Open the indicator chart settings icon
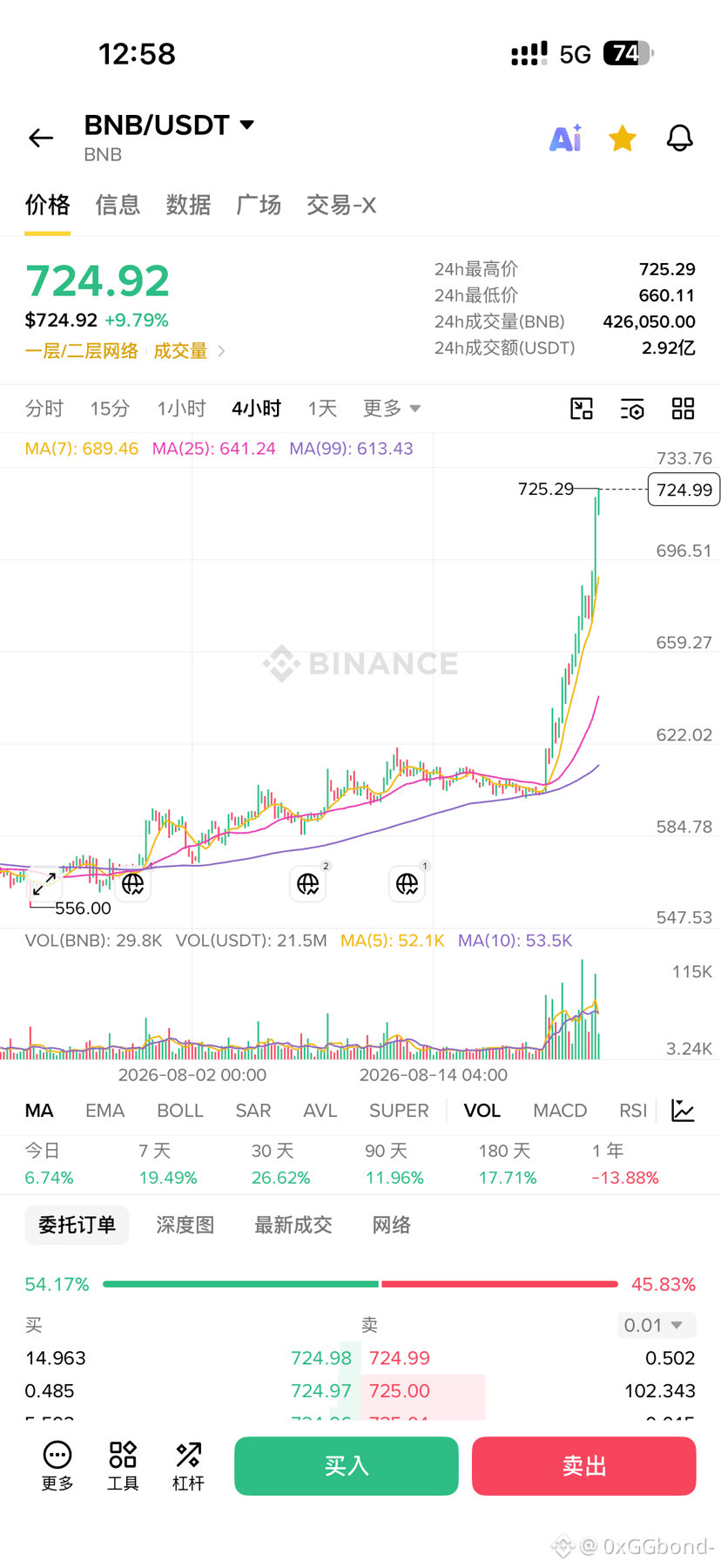The height and width of the screenshot is (1568, 721). (684, 1111)
